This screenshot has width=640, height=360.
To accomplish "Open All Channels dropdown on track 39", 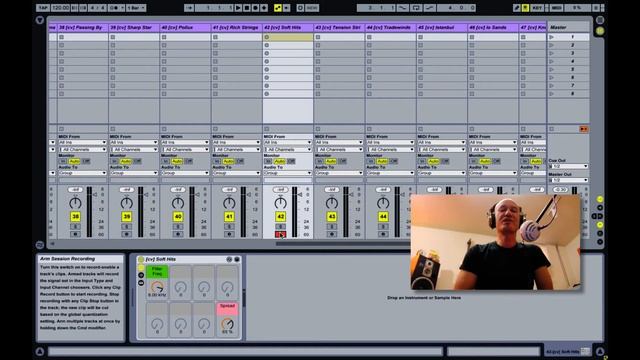I will pos(133,149).
